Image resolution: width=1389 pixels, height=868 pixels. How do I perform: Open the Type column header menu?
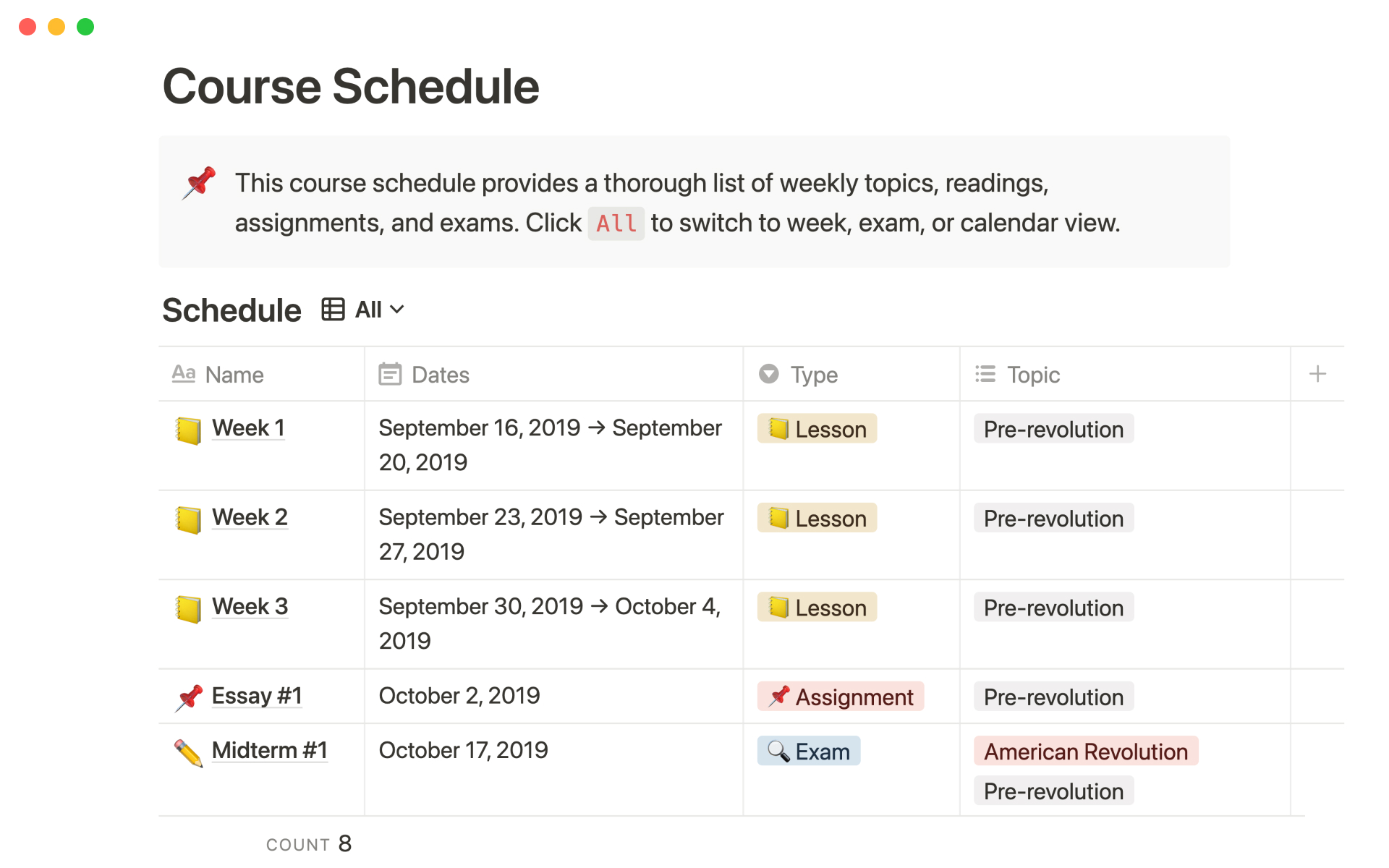pyautogui.click(x=814, y=375)
